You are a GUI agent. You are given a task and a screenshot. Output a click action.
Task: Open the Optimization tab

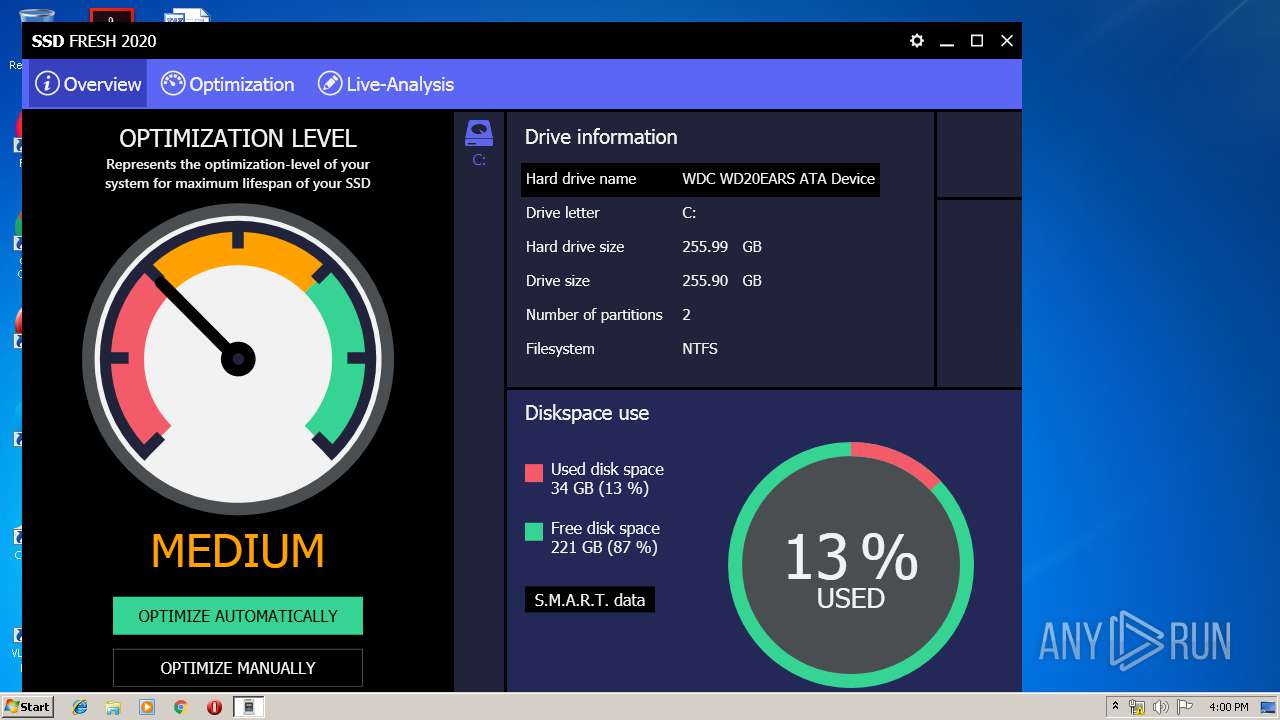point(228,84)
